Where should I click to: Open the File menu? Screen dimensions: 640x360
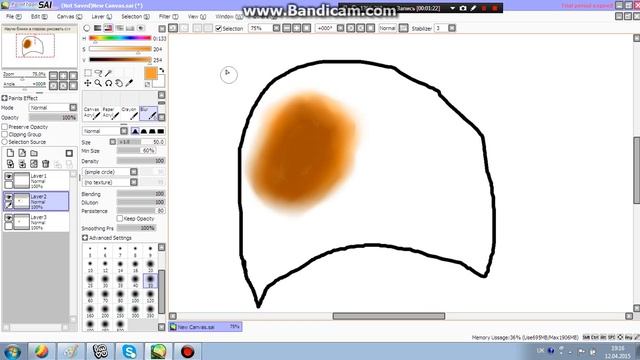(13, 17)
